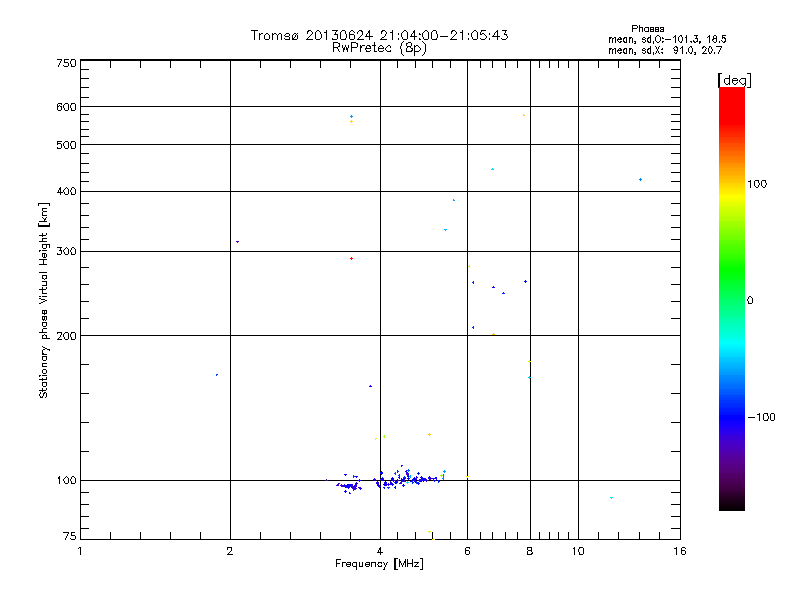Click the "mean, sd,X: 91.0, 20.7" statistics line
Screen dimensions: 800x600
pyautogui.click(x=665, y=51)
